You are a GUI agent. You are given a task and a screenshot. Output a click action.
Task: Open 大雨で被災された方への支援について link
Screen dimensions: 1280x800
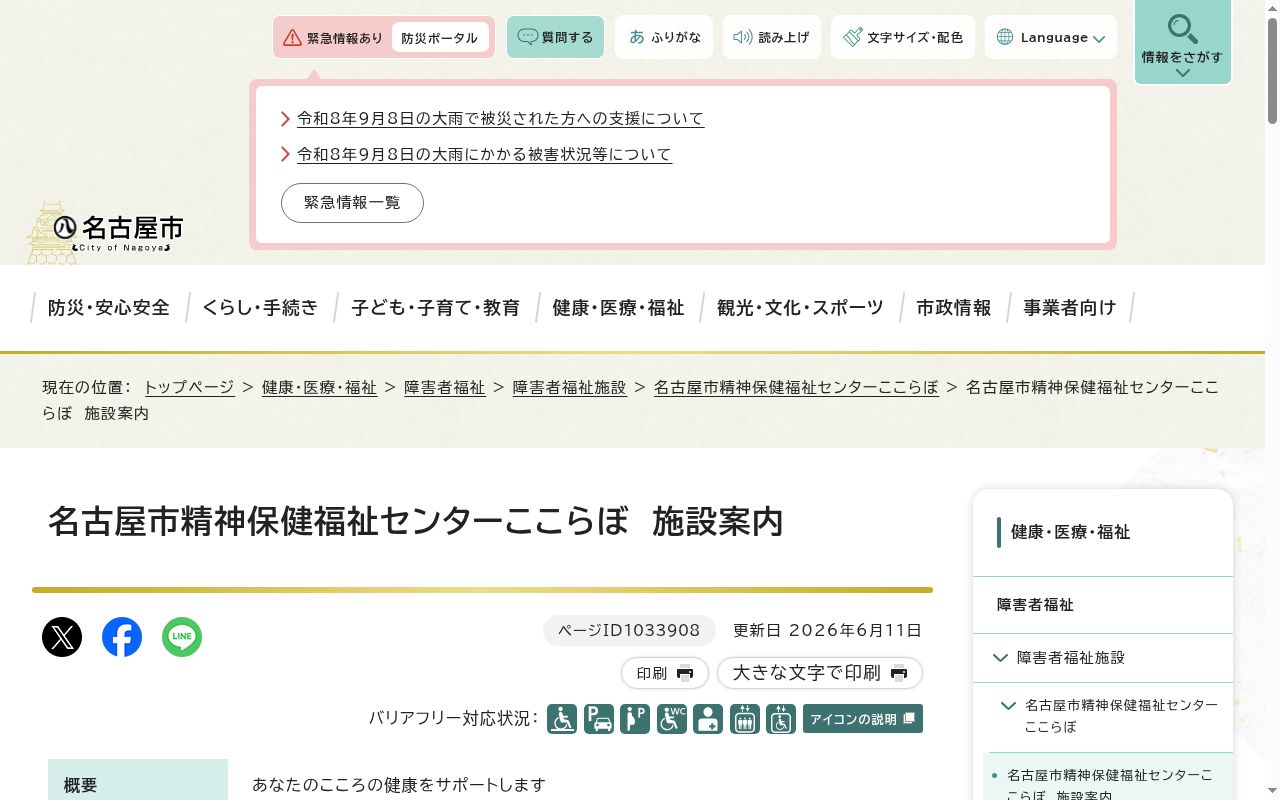[x=500, y=119]
